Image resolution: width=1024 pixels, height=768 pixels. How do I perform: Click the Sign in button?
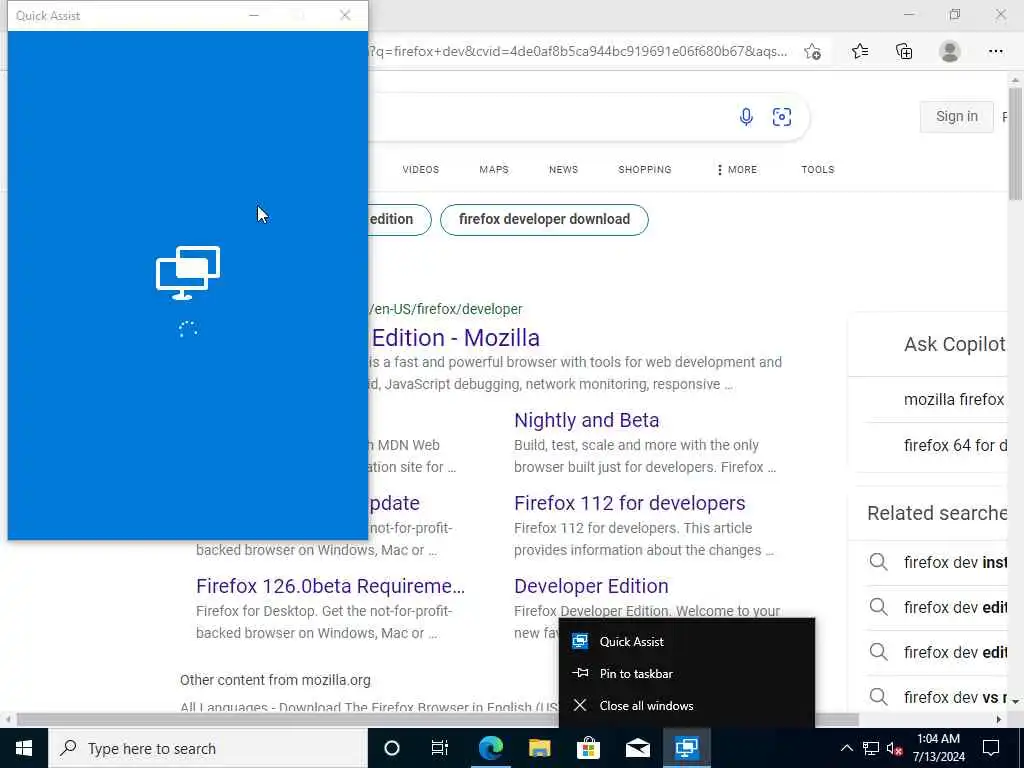click(956, 117)
